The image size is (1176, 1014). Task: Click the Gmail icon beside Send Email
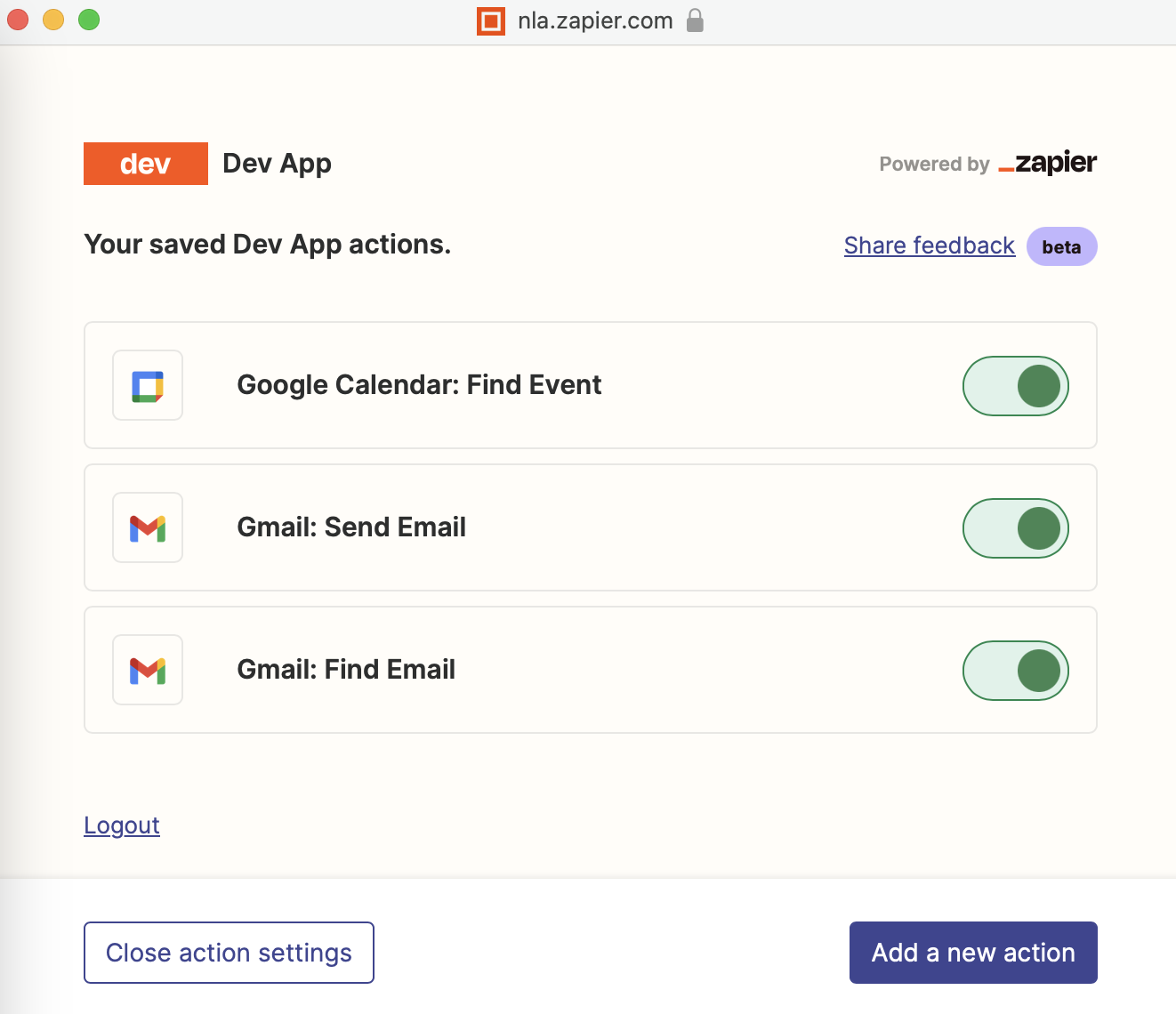148,527
